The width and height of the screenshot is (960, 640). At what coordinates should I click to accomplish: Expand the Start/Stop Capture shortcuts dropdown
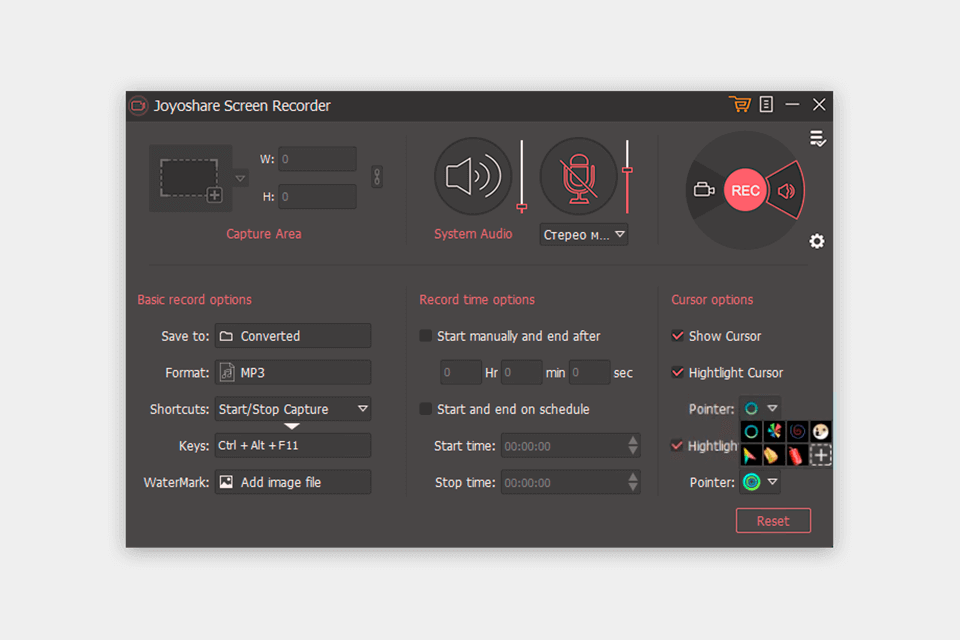tap(364, 409)
